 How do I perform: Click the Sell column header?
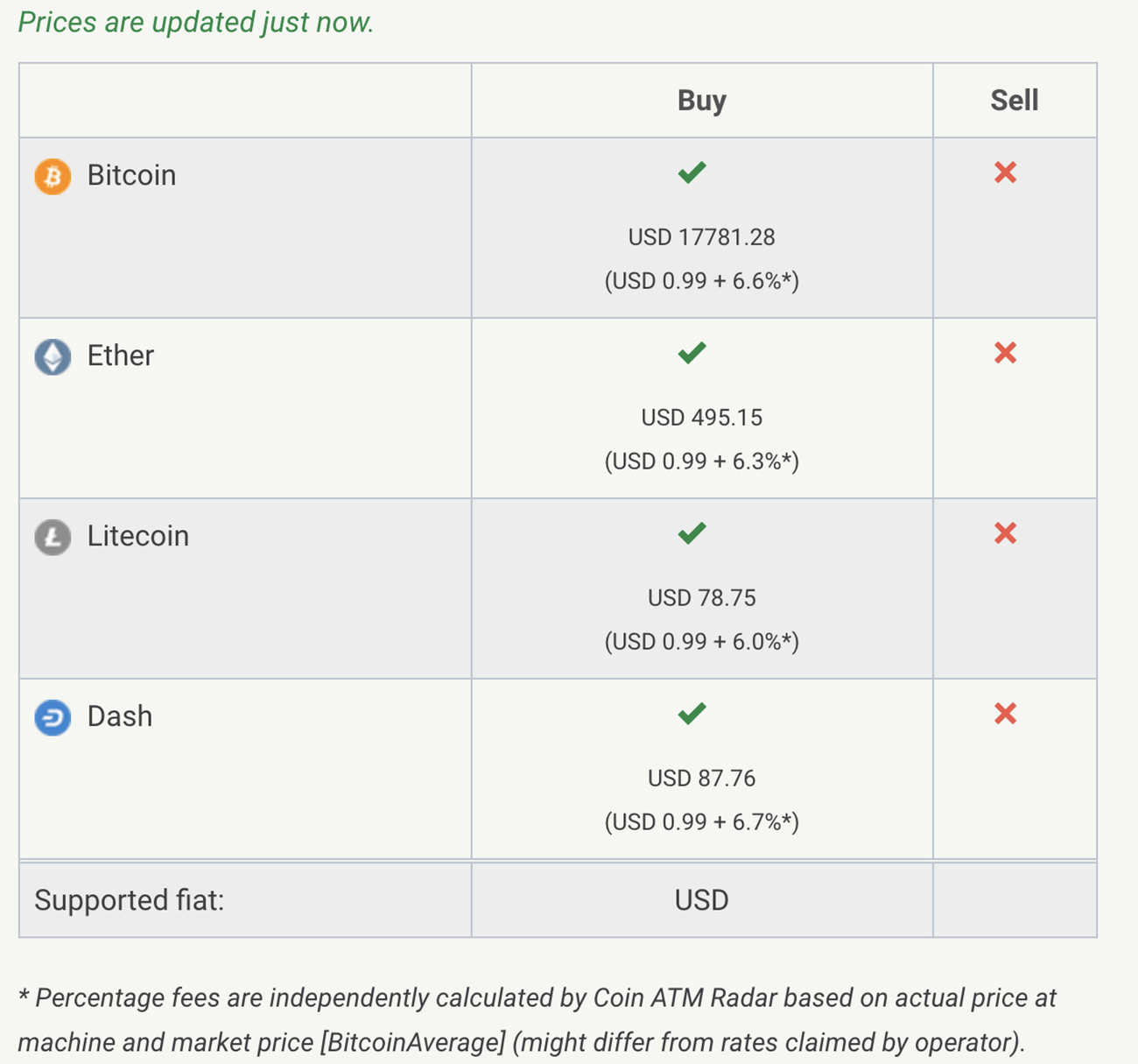tap(1015, 100)
